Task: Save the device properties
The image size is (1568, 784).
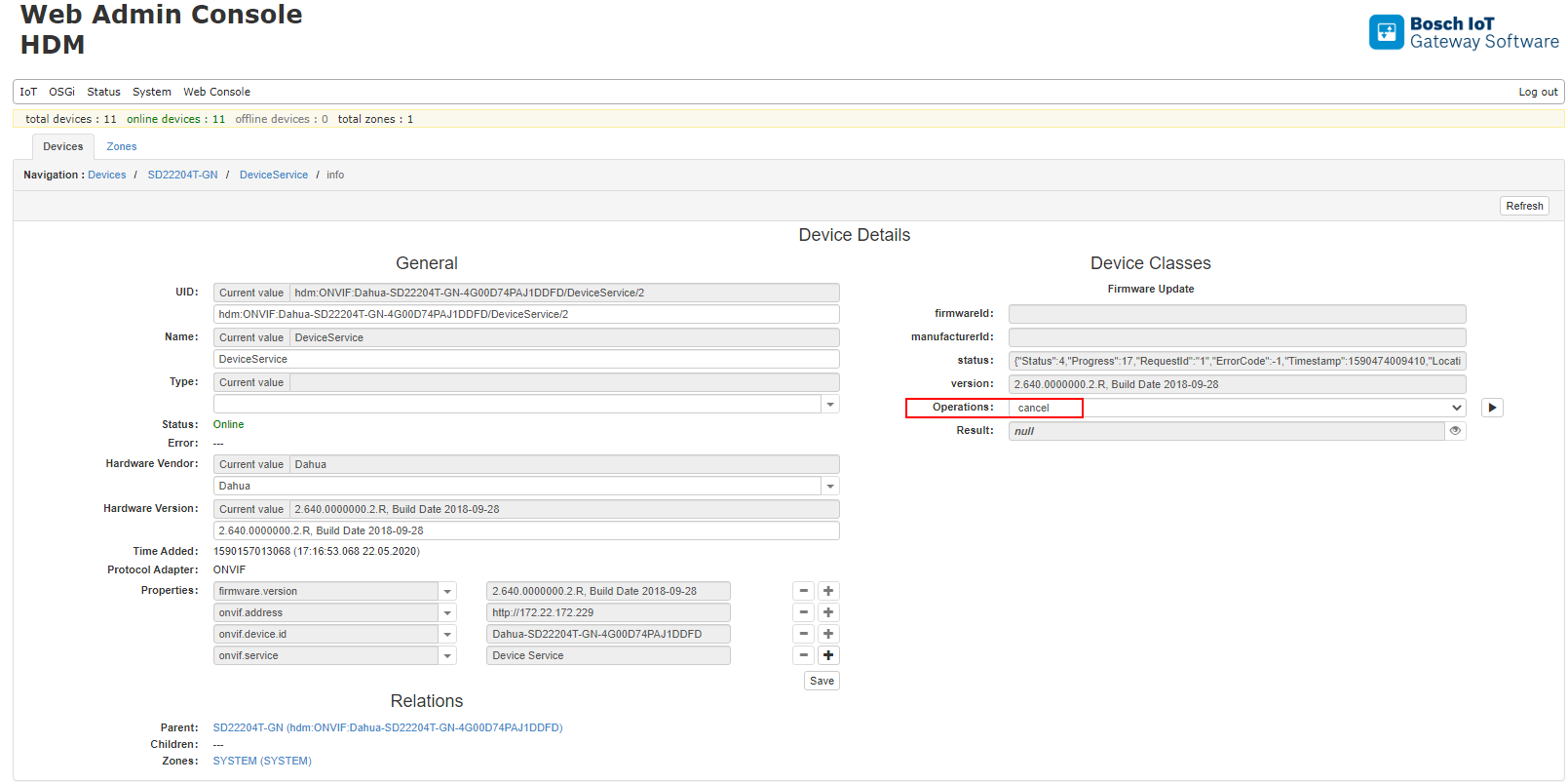Action: 822,681
